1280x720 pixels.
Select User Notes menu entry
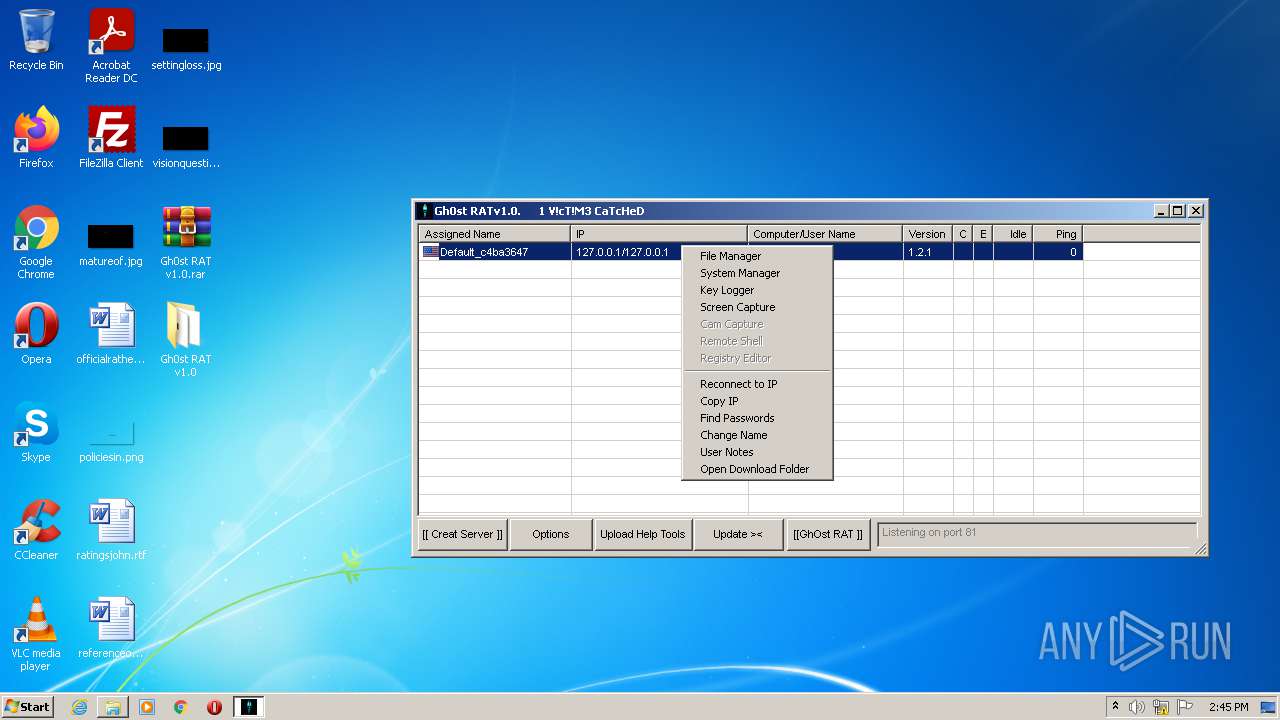click(x=757, y=452)
